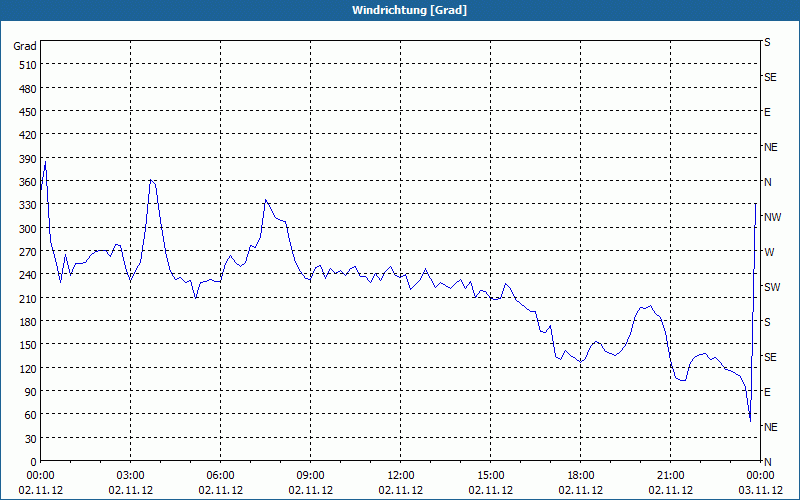Click the wind direction peak near 07:30
Image resolution: width=800 pixels, height=500 pixels.
point(265,200)
